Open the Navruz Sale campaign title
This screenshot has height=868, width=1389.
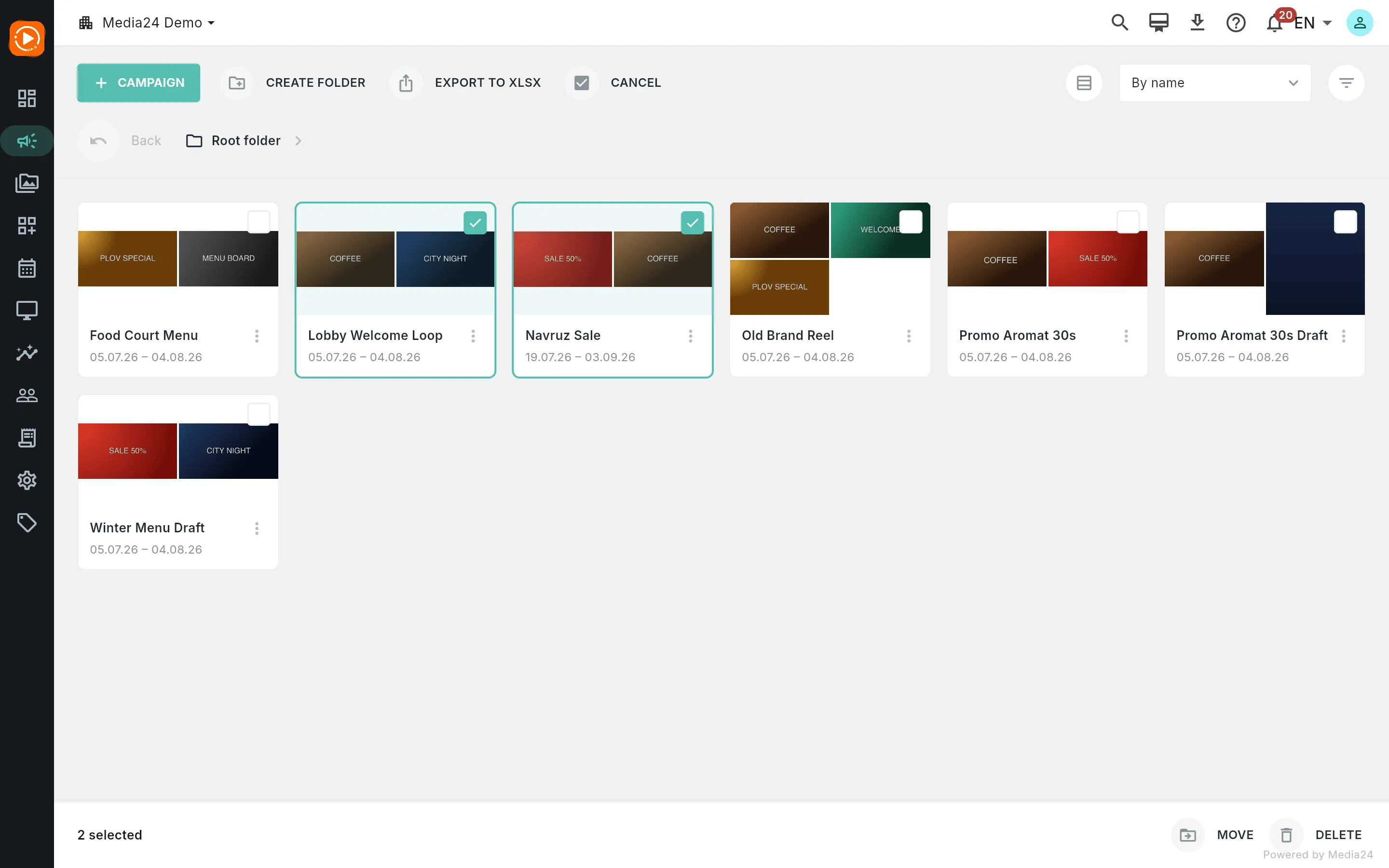coord(563,335)
